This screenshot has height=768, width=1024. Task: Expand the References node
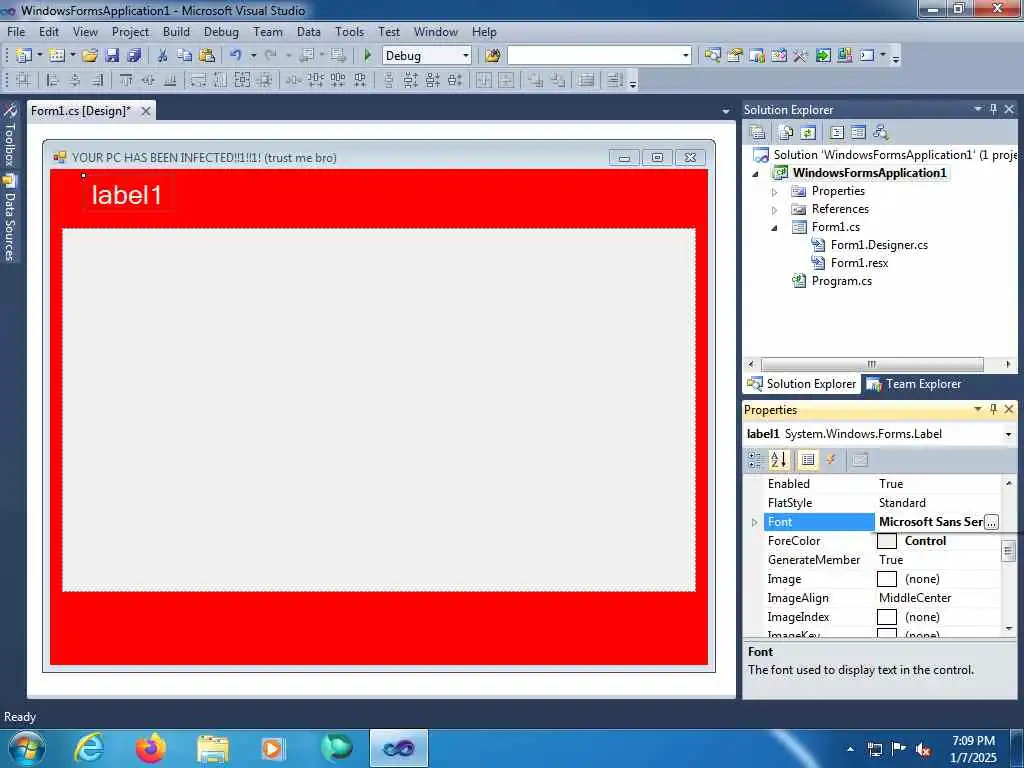775,210
